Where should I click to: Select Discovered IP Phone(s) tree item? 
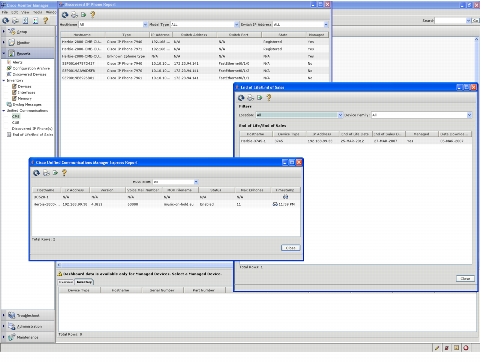click(x=32, y=128)
